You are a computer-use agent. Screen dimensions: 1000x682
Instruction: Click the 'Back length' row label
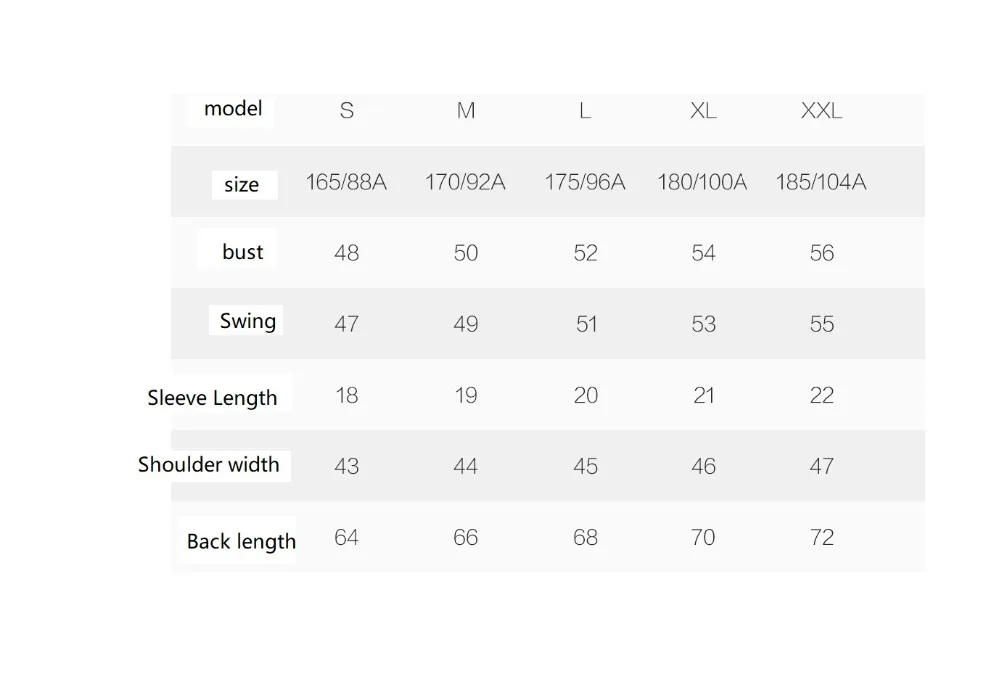coord(241,541)
